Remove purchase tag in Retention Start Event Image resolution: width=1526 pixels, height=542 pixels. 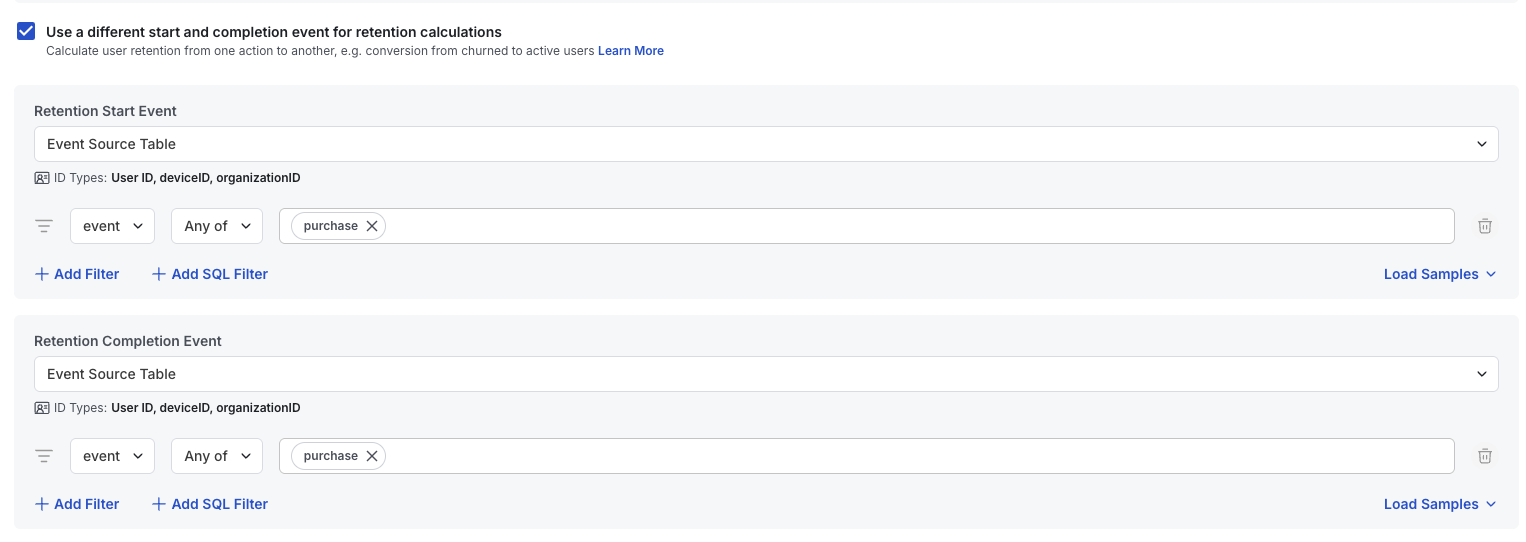pos(372,226)
